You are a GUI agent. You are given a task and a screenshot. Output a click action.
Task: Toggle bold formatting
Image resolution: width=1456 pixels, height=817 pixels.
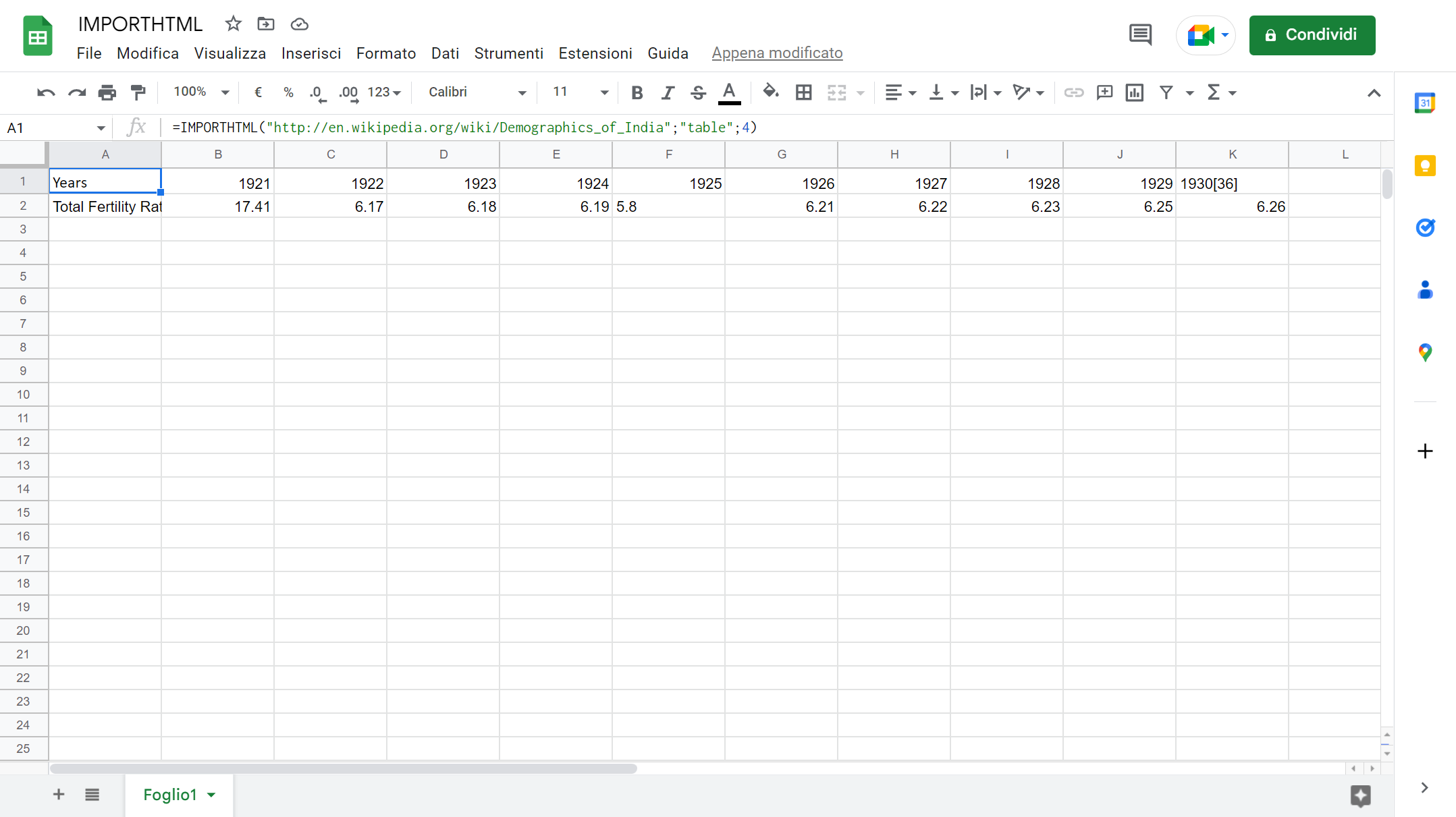637,92
